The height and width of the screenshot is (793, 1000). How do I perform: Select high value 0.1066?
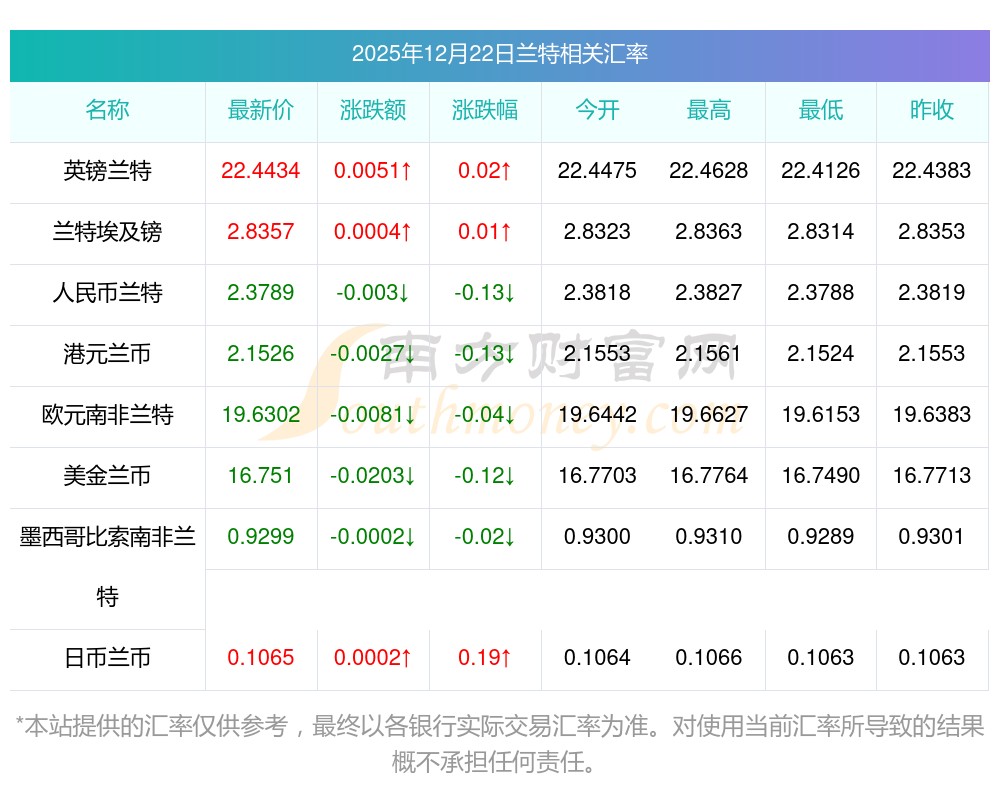(x=709, y=658)
